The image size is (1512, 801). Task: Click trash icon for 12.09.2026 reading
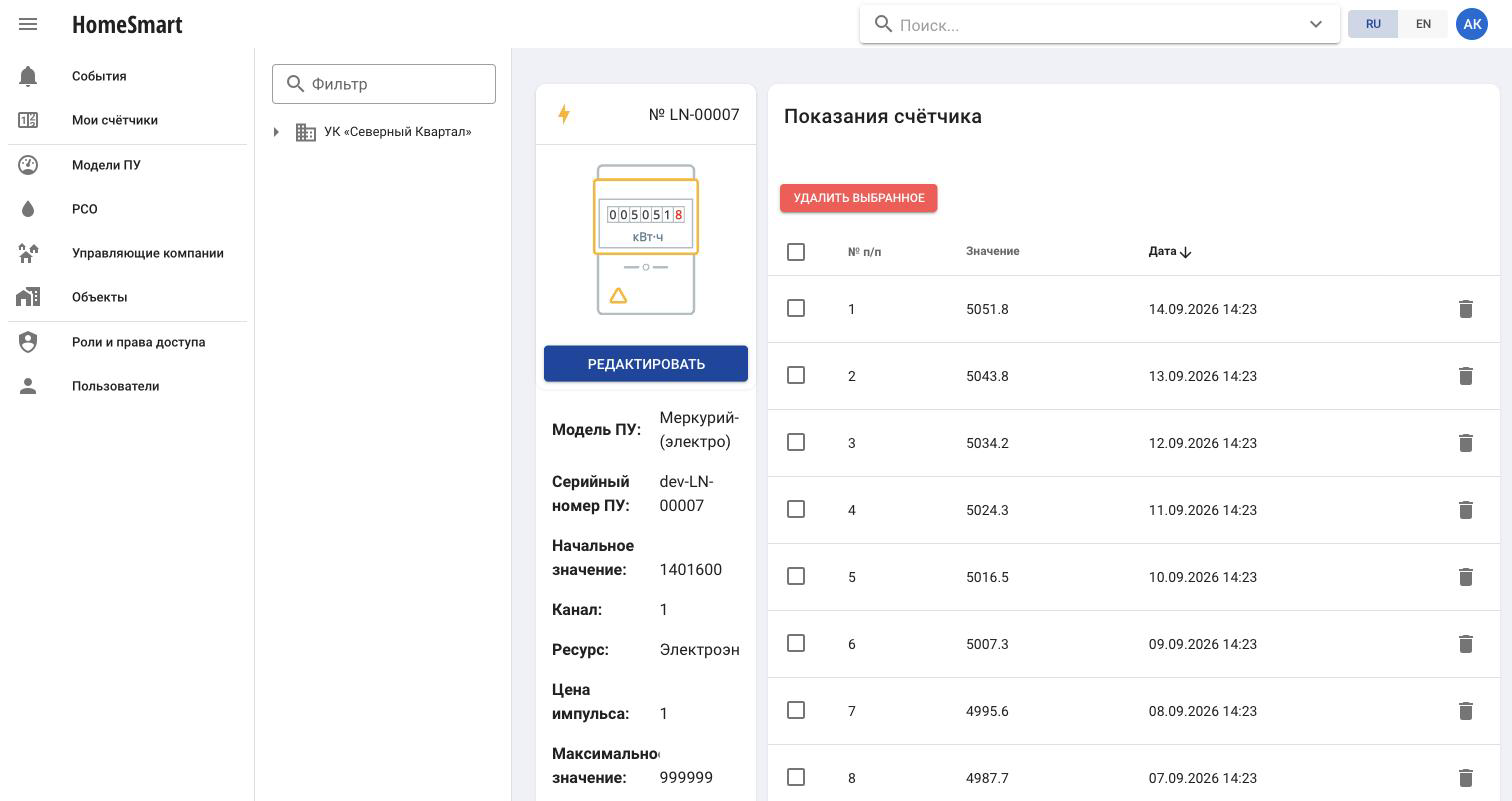tap(1465, 443)
